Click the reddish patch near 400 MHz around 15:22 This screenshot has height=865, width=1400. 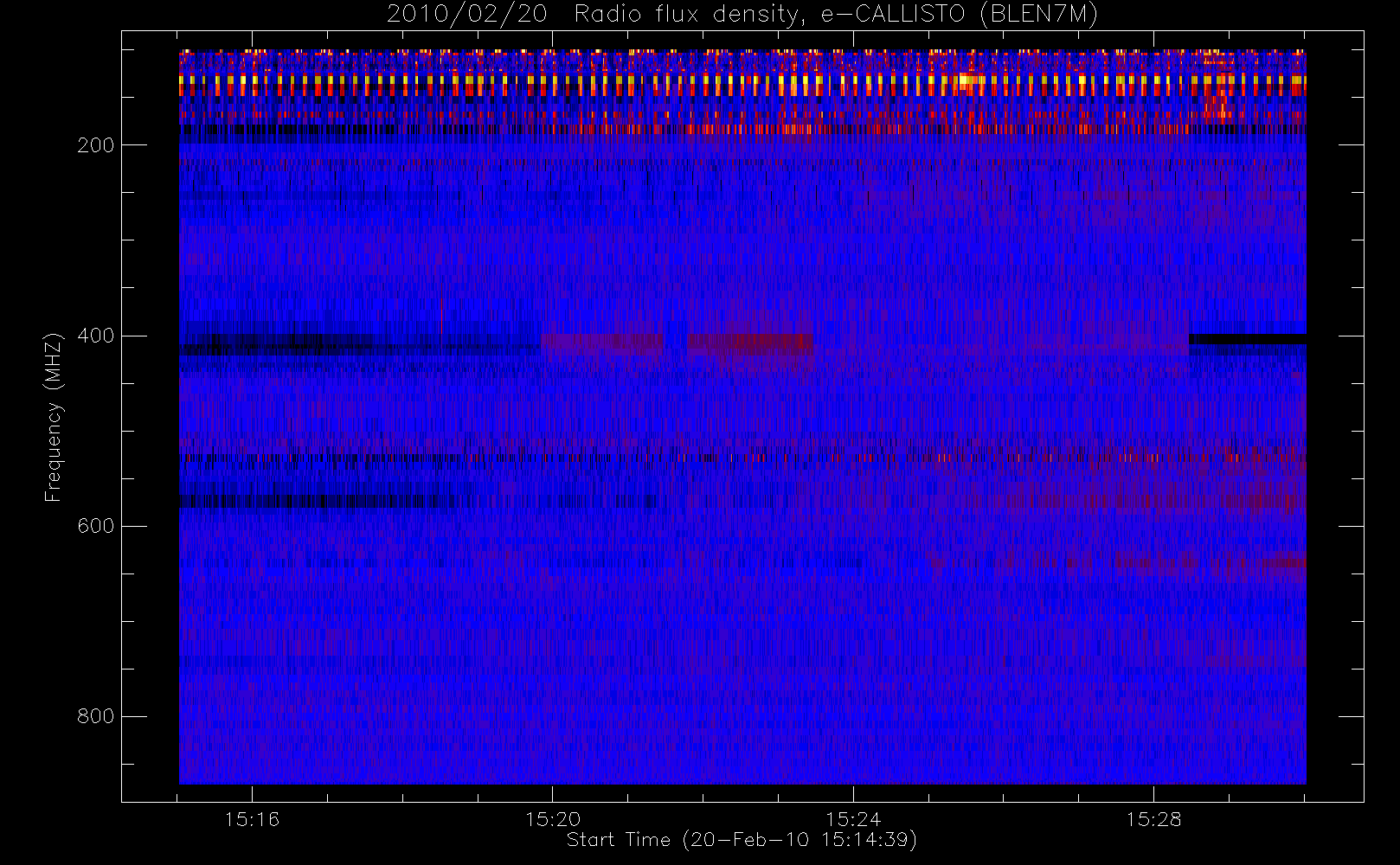point(749,343)
